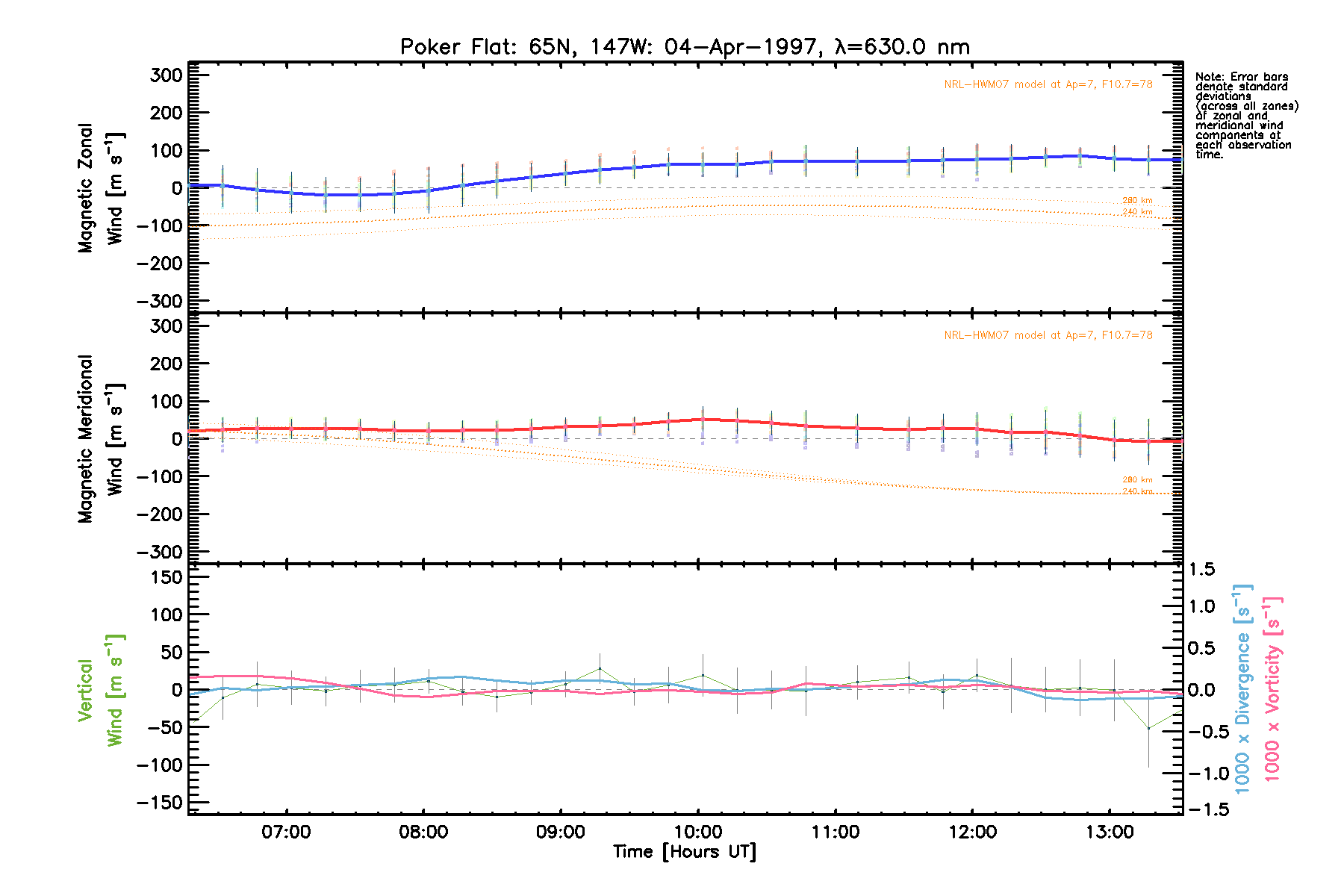Click the blue "1000 x Divergence" axis label
This screenshot has height=896, width=1344.
[x=1242, y=688]
